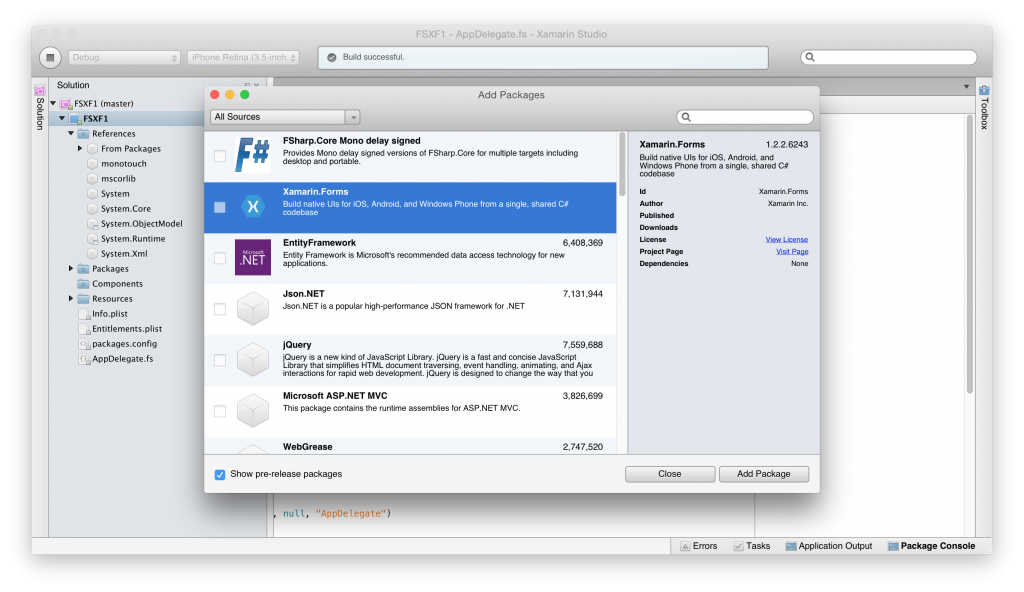Screen dimensions: 1024x592
Task: Click the Add Packages search field
Action: pos(745,117)
